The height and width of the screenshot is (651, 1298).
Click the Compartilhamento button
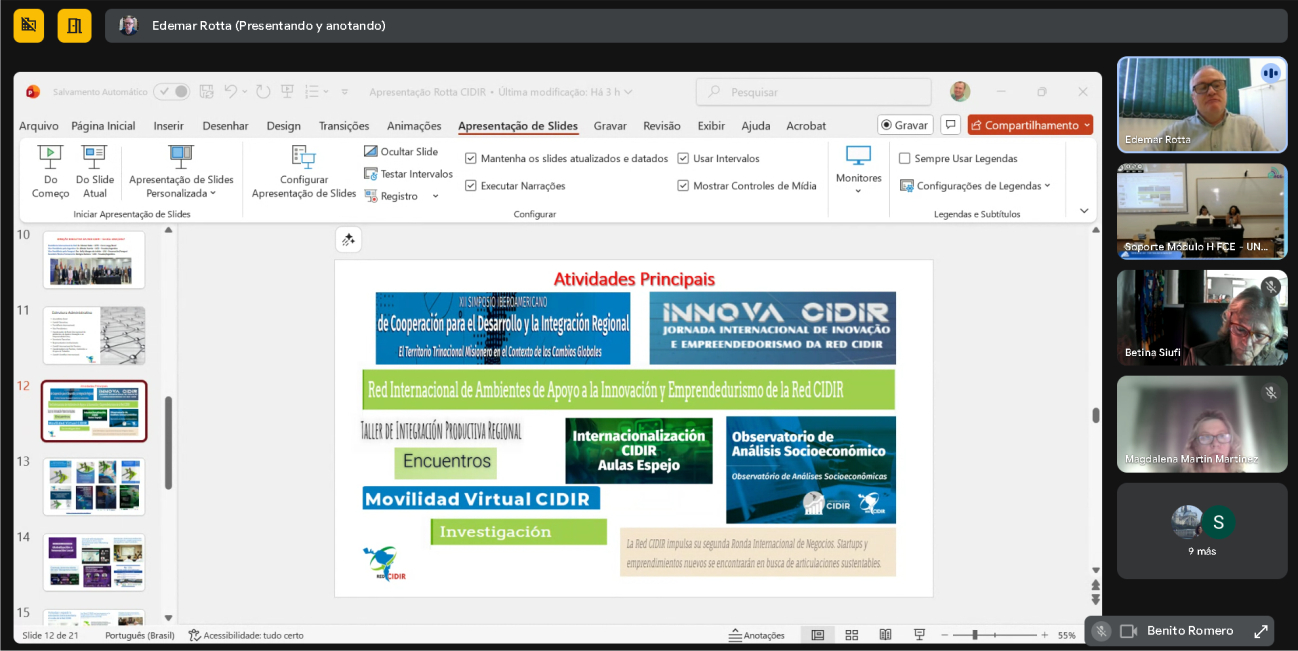coord(1030,125)
